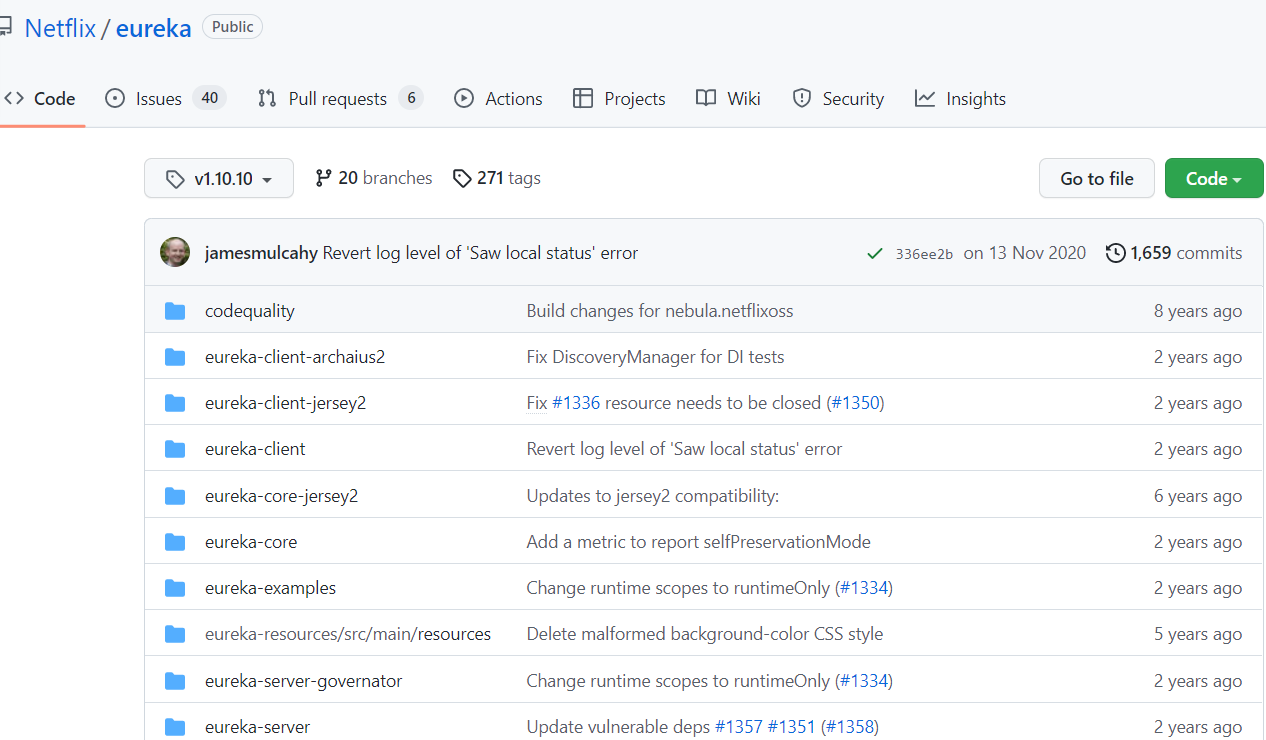Viewport: 1266px width, 740px height.
Task: Click #1334 link in eureka-server-governator row
Action: click(864, 681)
